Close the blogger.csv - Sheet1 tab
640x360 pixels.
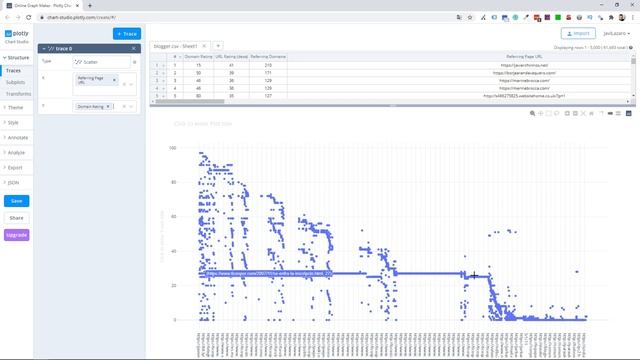(204, 46)
